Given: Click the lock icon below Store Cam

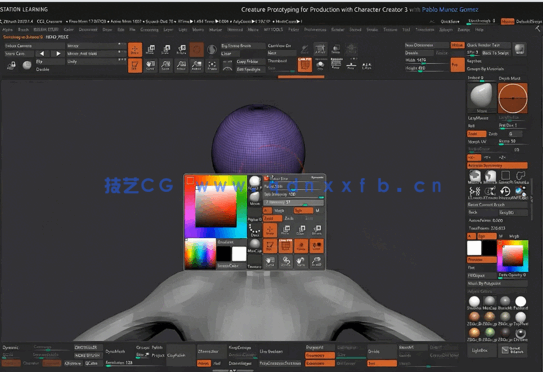Looking at the screenshot, I should [x=11, y=65].
